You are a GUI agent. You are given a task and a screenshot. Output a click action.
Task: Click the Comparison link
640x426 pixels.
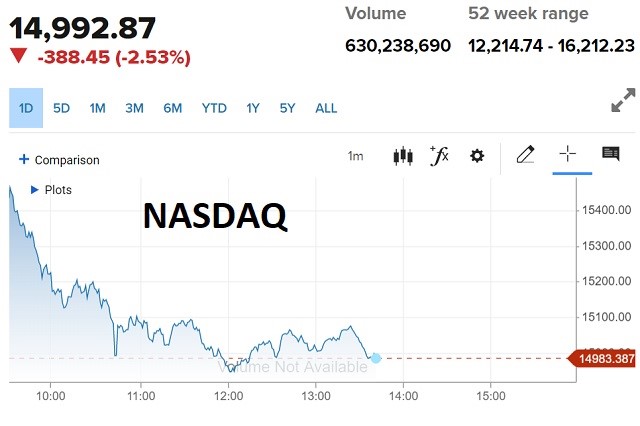[x=67, y=160]
